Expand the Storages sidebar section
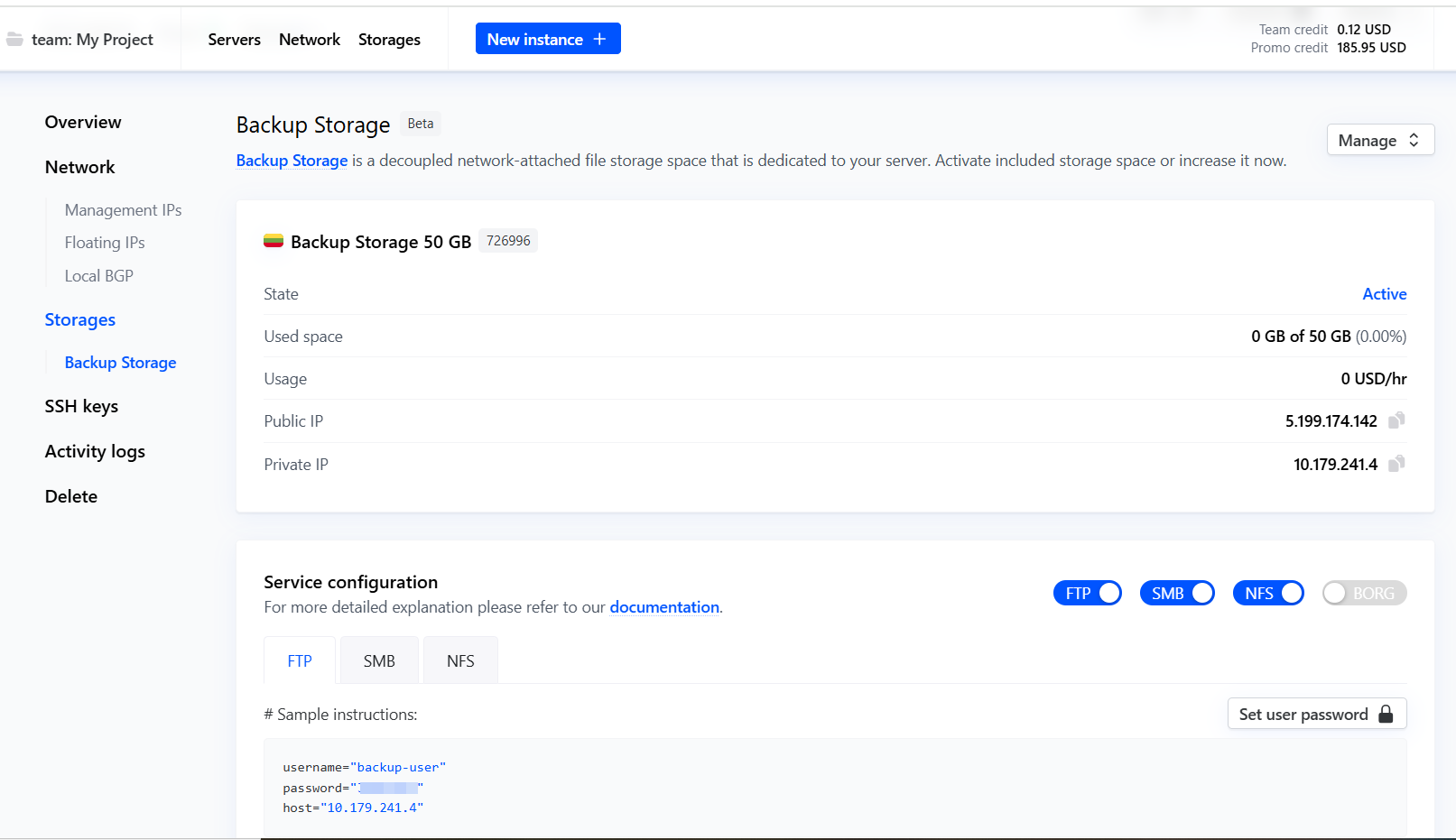The height and width of the screenshot is (840, 1456). 80,319
